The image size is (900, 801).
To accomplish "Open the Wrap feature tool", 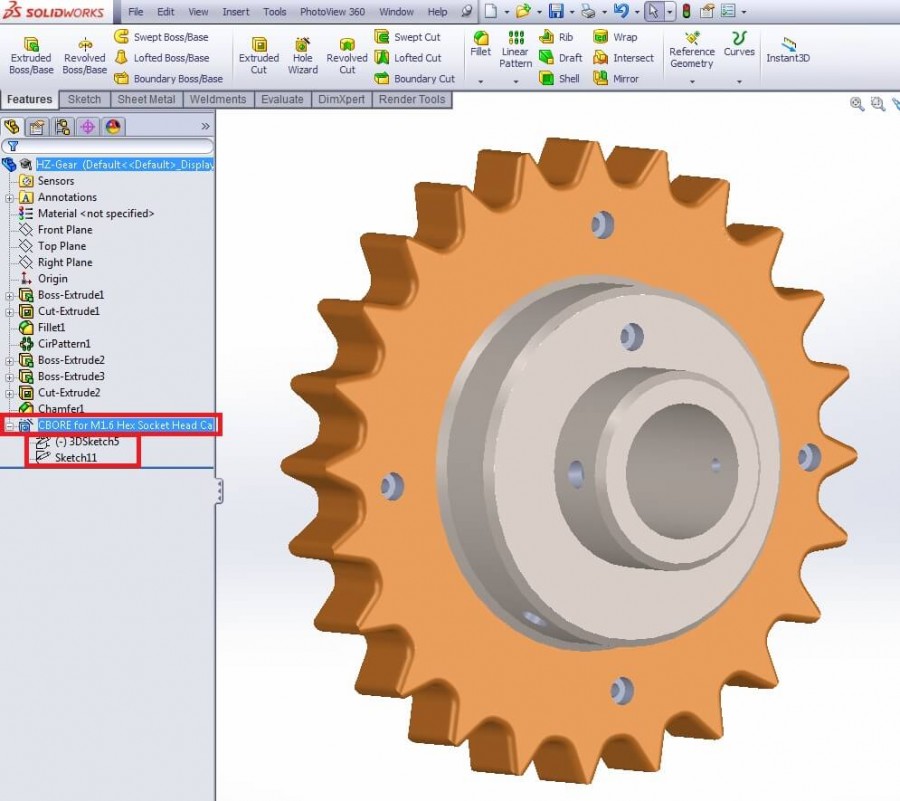I will pyautogui.click(x=622, y=37).
